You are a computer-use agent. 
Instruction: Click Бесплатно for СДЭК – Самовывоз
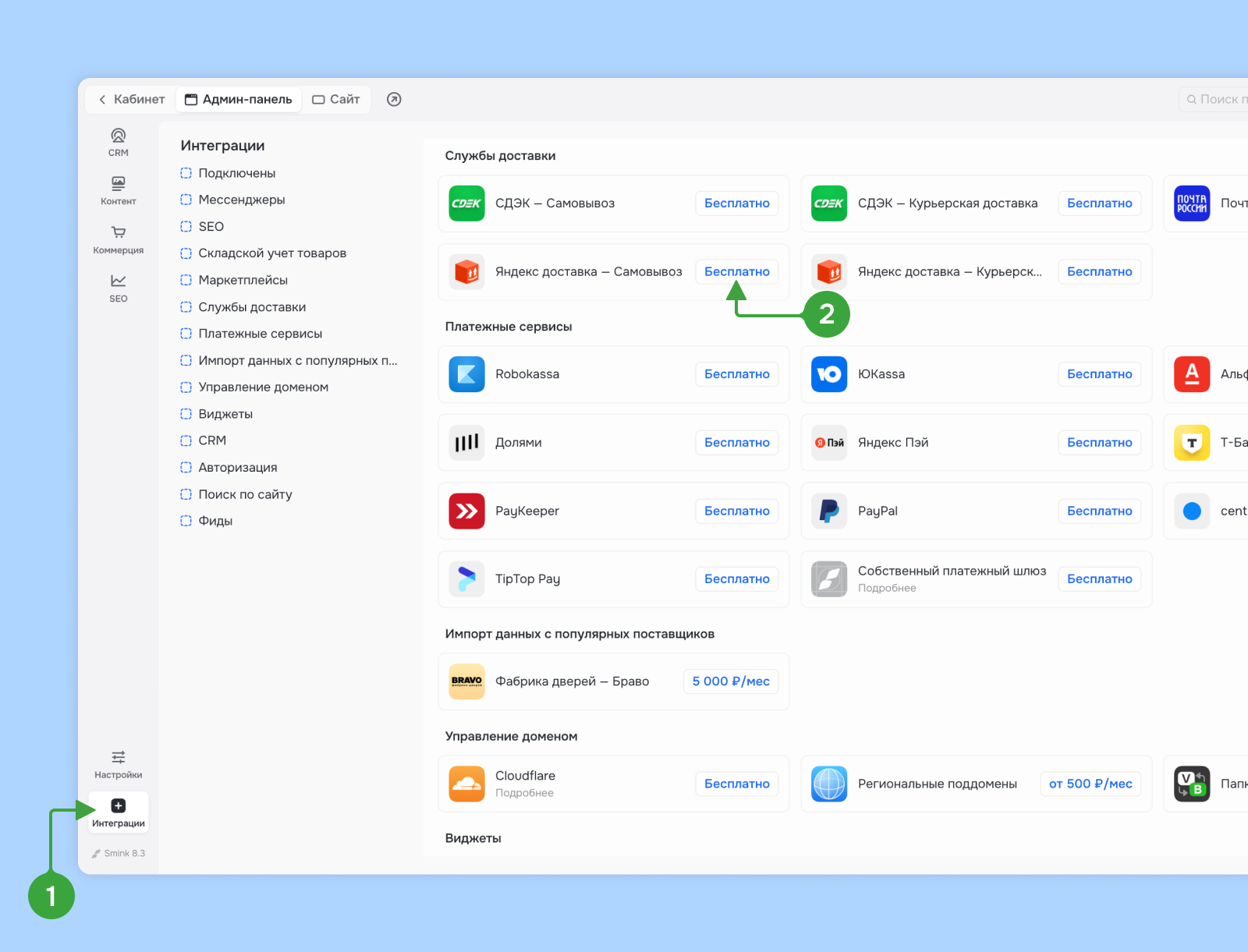click(737, 203)
